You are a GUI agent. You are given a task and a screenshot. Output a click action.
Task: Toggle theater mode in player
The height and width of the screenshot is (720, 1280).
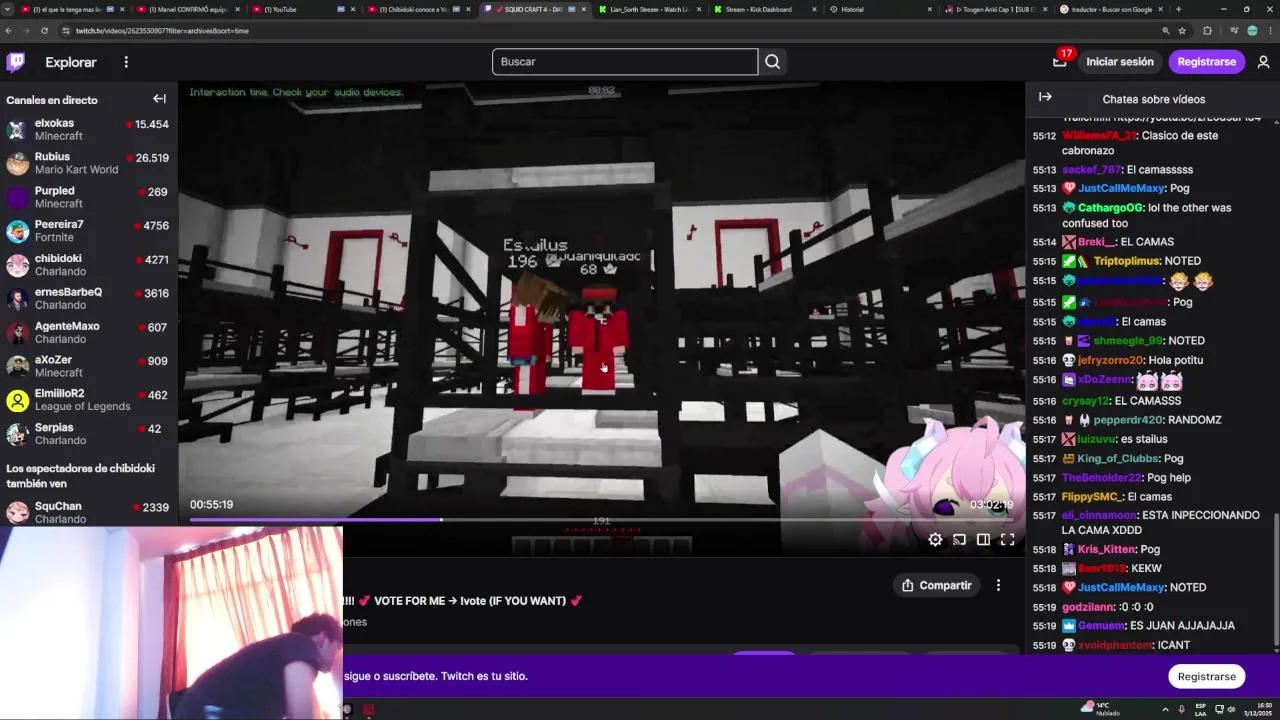pyautogui.click(x=983, y=540)
